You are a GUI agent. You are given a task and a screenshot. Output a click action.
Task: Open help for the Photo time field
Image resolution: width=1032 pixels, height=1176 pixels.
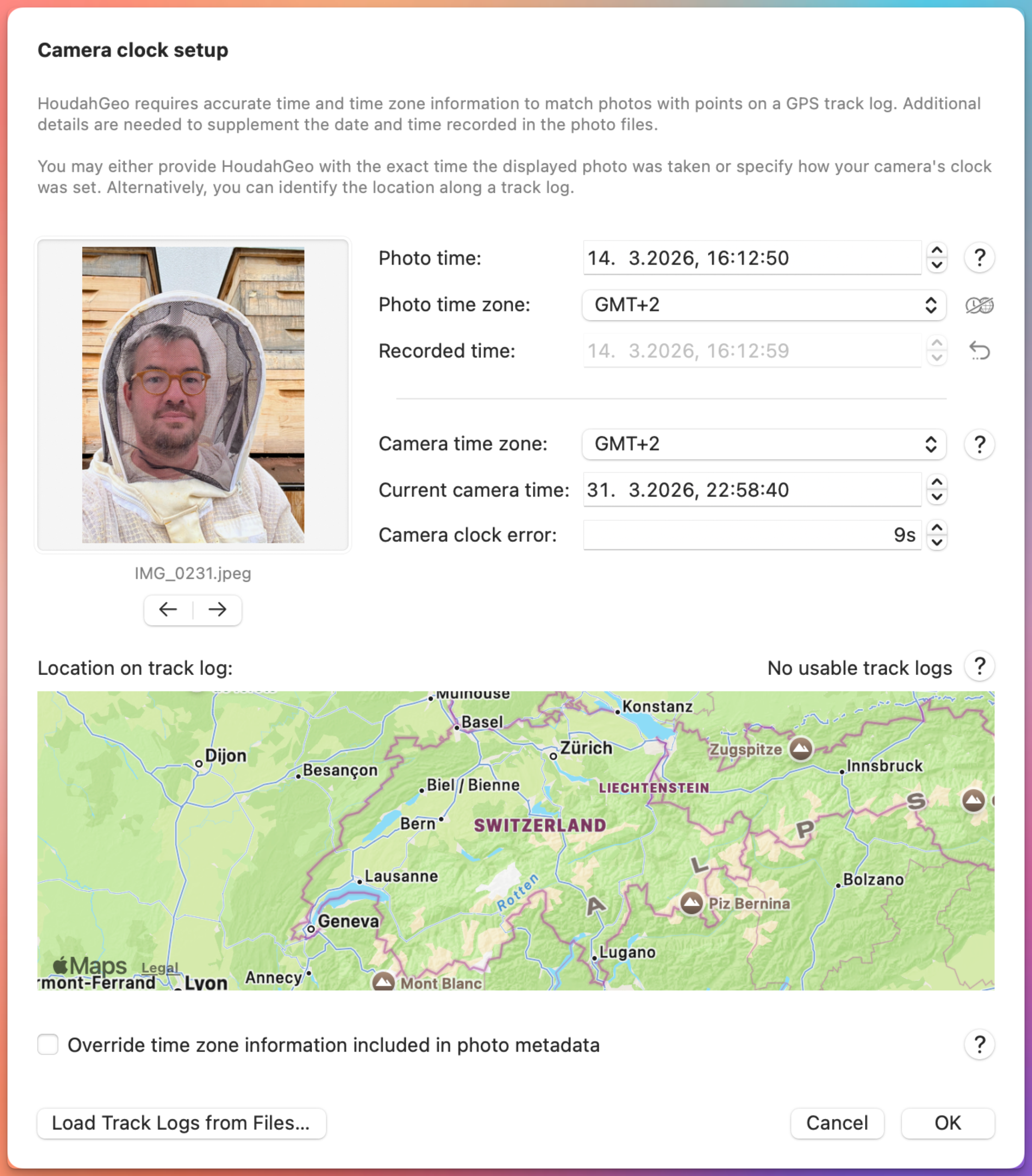click(x=979, y=258)
